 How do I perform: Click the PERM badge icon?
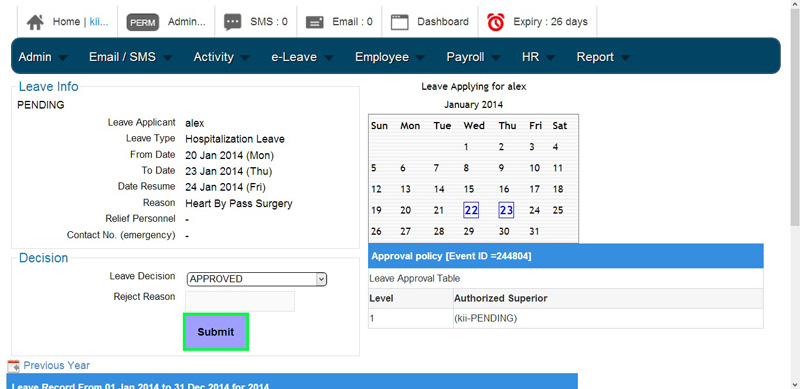click(143, 22)
